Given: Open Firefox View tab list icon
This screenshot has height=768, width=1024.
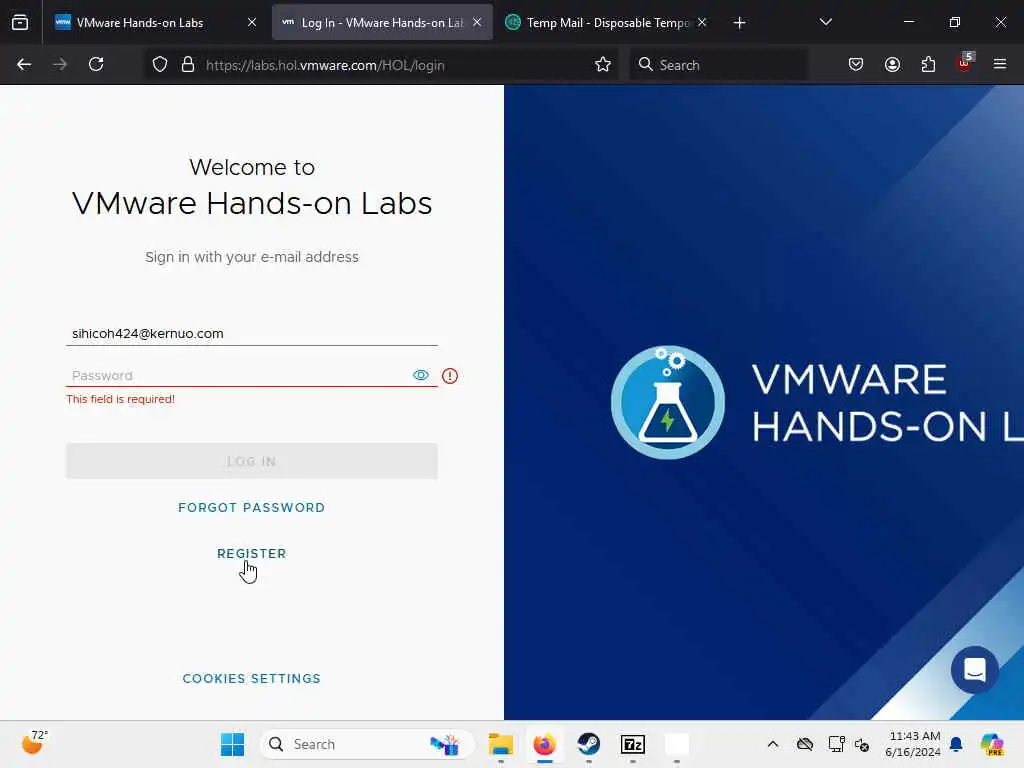Looking at the screenshot, I should click(x=20, y=22).
